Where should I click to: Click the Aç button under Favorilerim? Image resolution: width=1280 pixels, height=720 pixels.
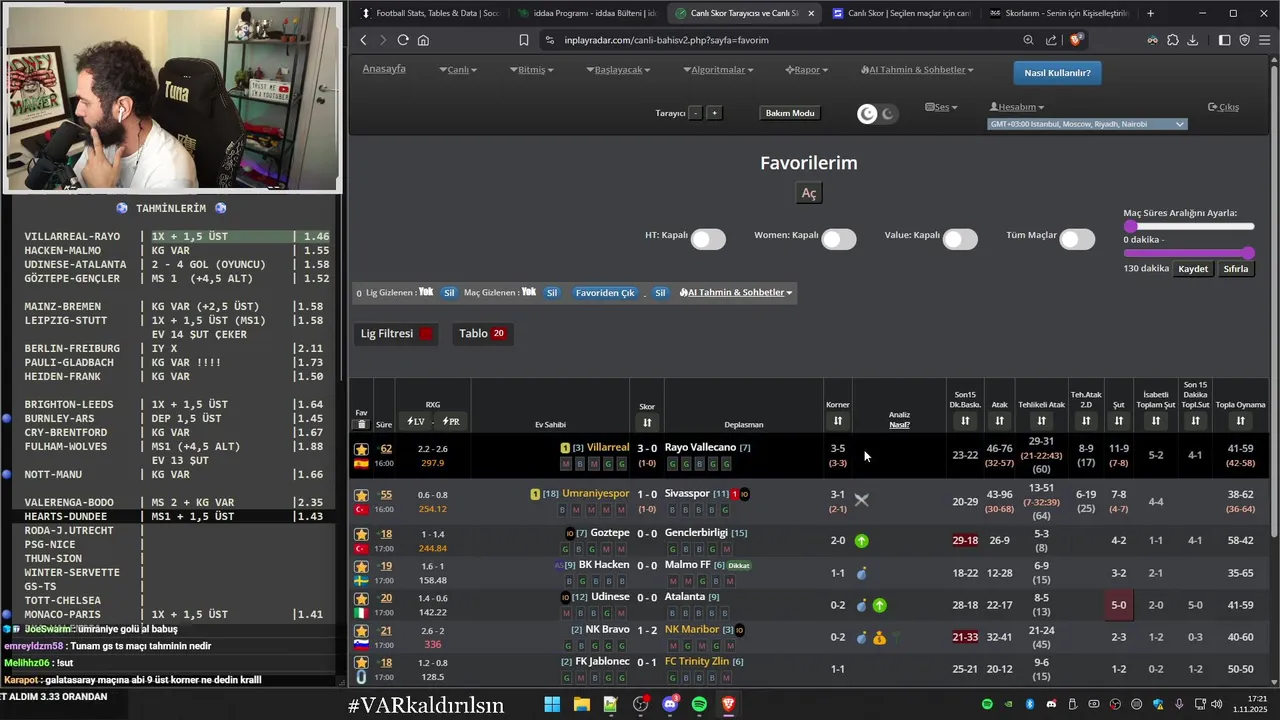tap(809, 194)
